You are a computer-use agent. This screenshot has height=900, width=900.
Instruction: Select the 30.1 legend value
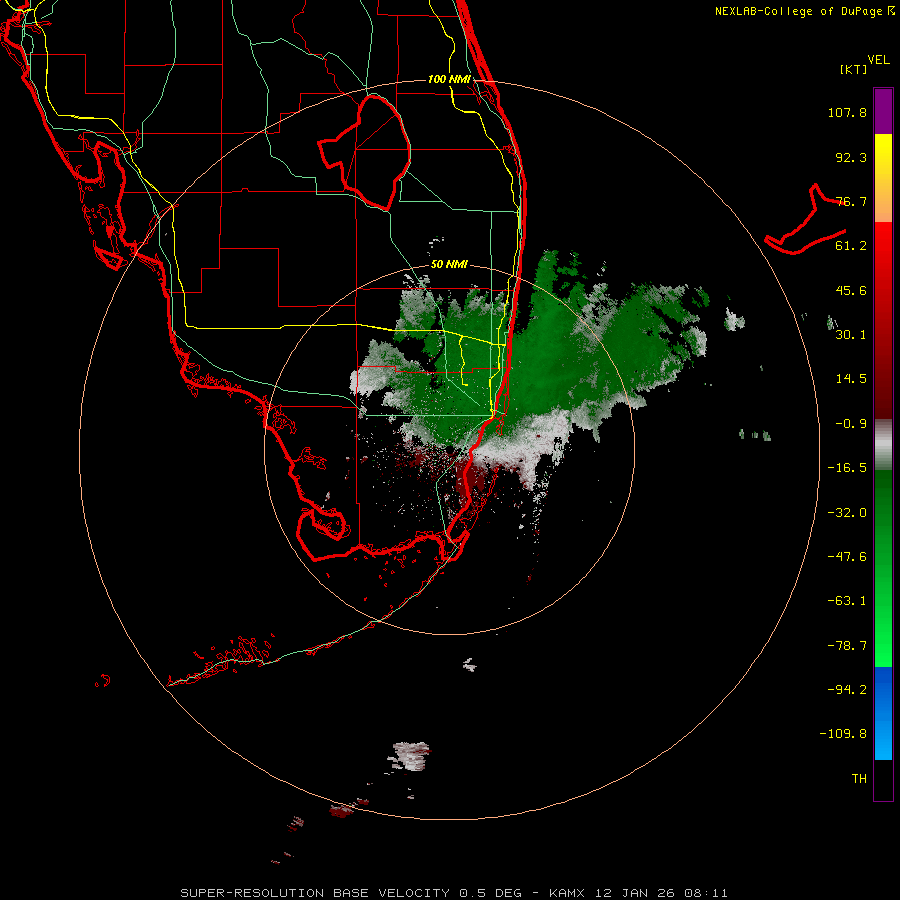tap(851, 335)
